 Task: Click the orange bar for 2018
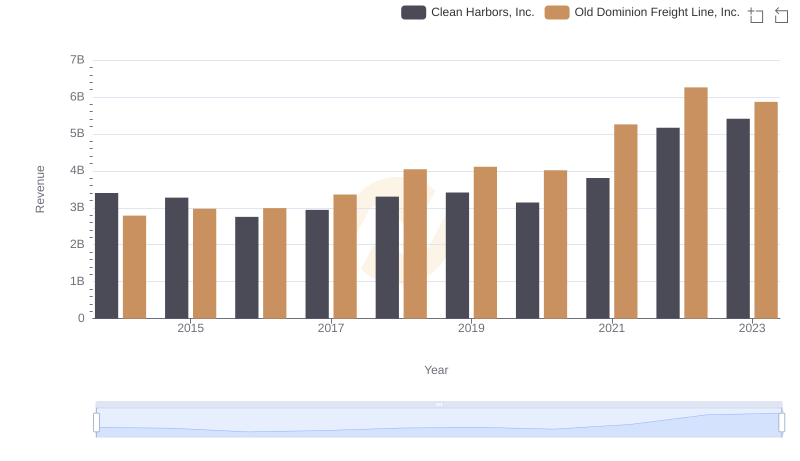(415, 244)
